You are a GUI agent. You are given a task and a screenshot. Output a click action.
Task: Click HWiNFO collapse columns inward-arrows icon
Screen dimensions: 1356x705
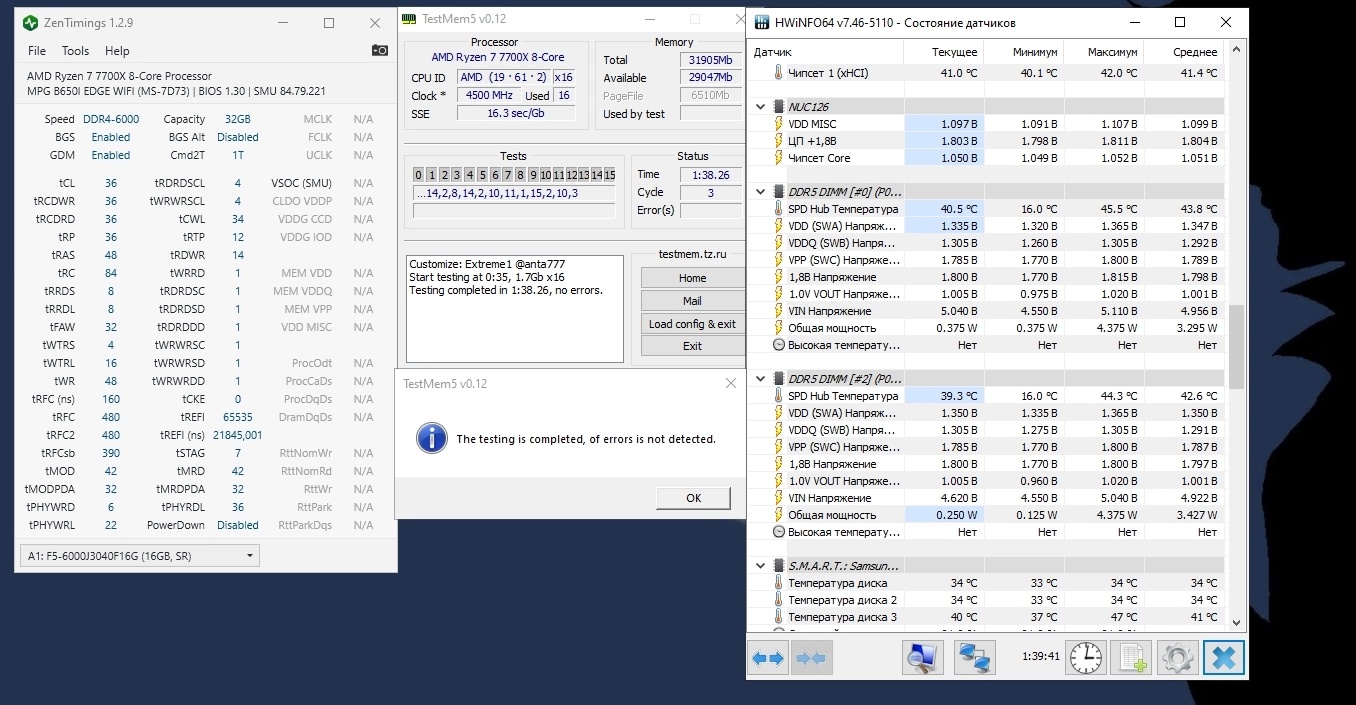click(x=811, y=658)
